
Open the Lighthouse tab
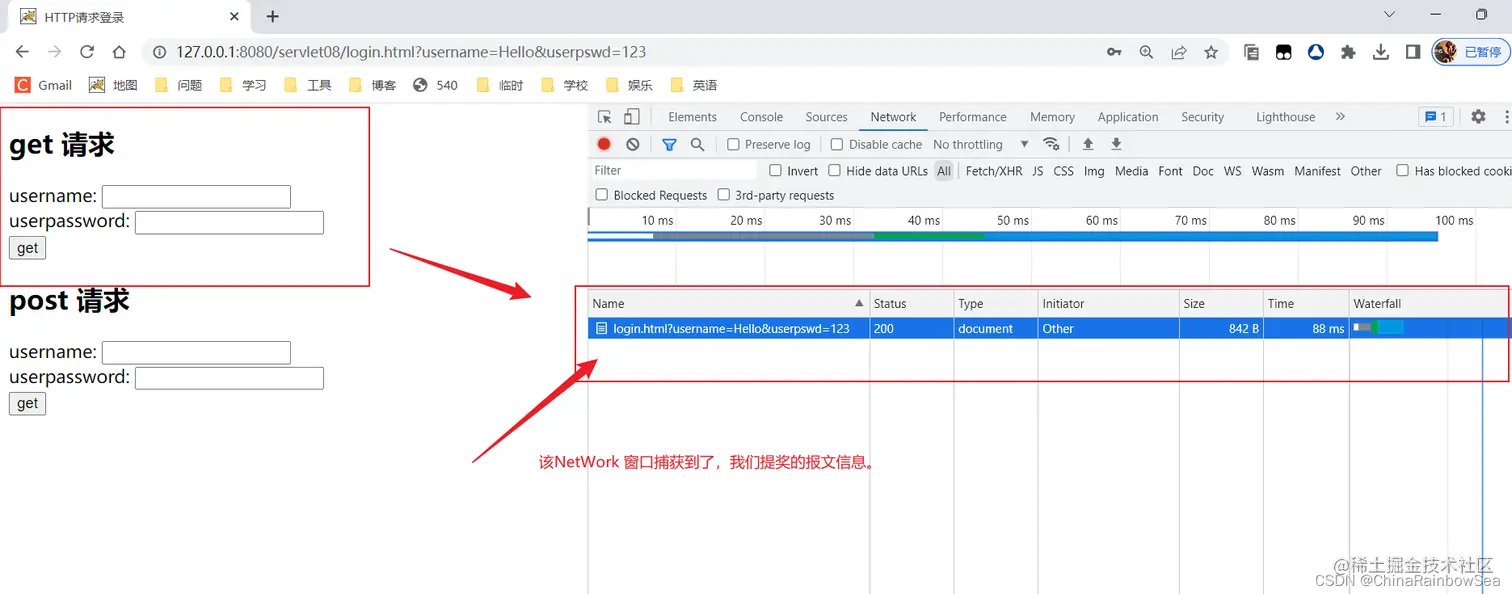pos(1285,117)
